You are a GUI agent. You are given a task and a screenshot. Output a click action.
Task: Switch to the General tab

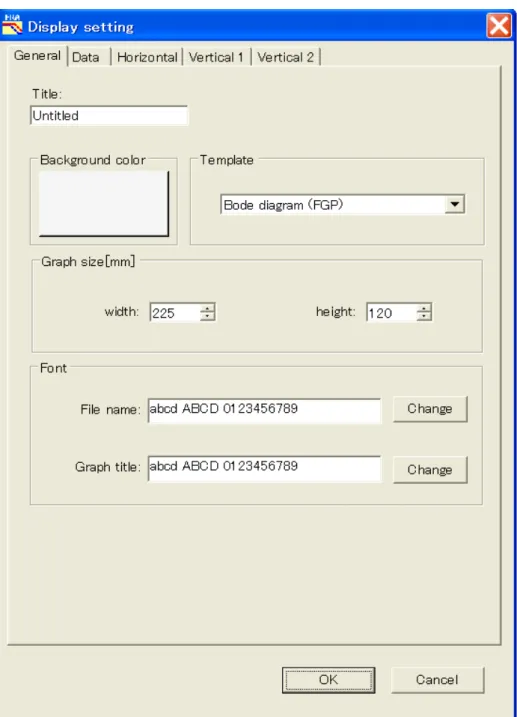(x=37, y=56)
